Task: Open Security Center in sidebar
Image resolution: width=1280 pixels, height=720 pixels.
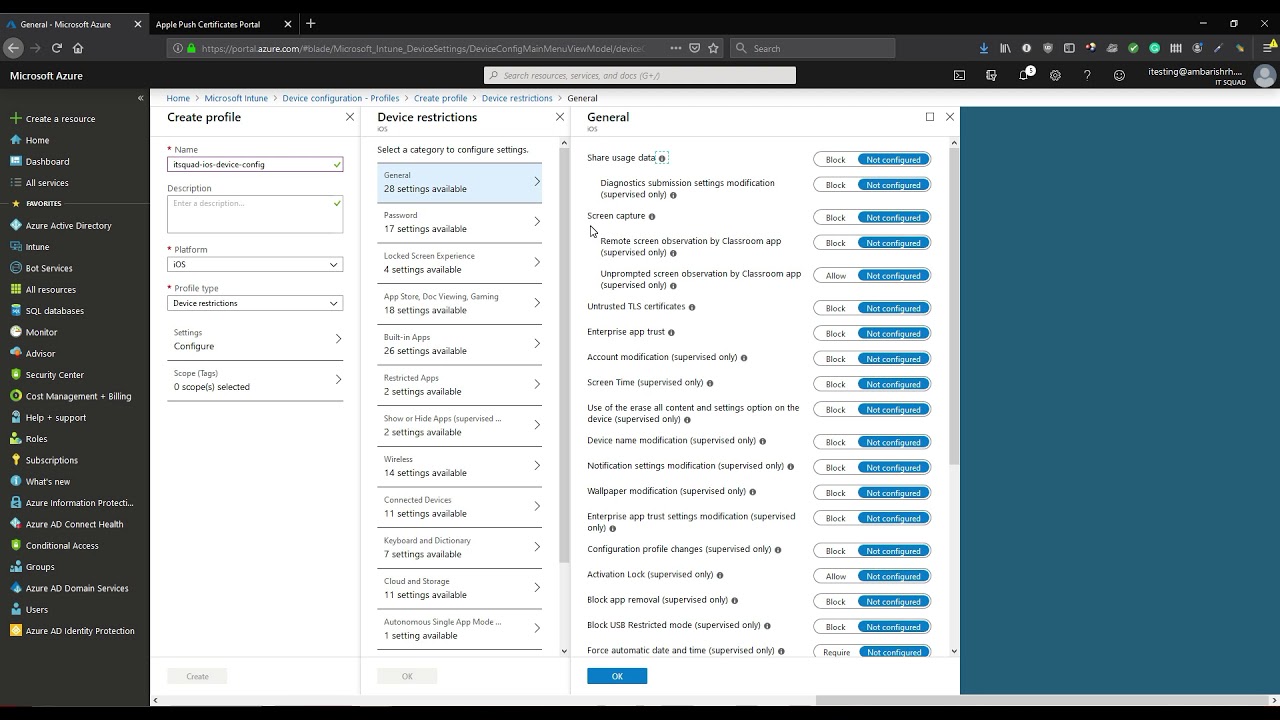Action: [54, 375]
